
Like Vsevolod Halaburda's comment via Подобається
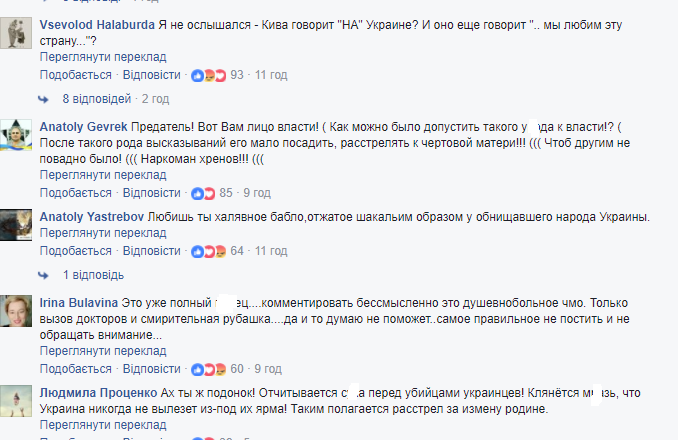tap(76, 75)
